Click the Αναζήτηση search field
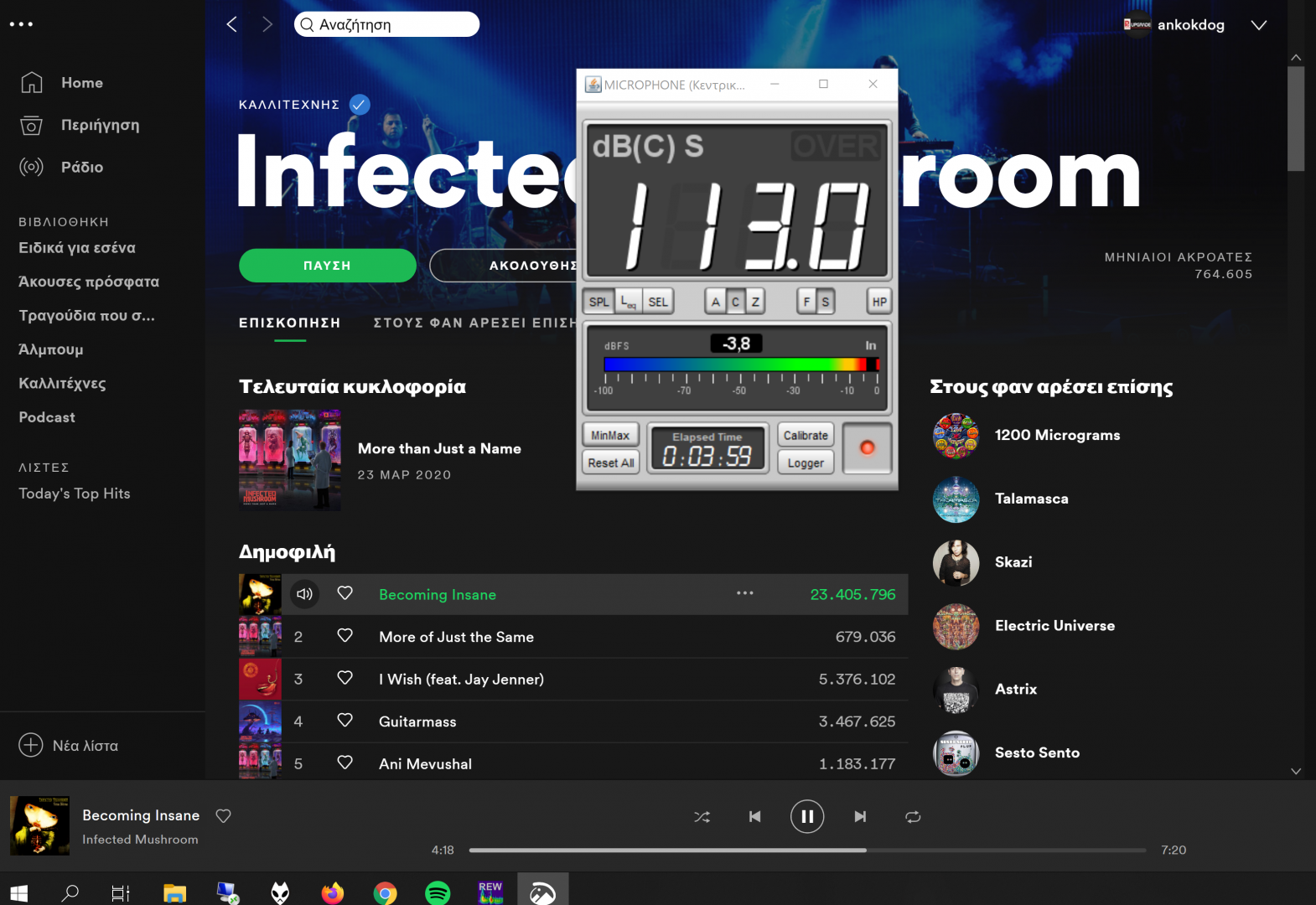Image resolution: width=1316 pixels, height=905 pixels. pos(386,24)
